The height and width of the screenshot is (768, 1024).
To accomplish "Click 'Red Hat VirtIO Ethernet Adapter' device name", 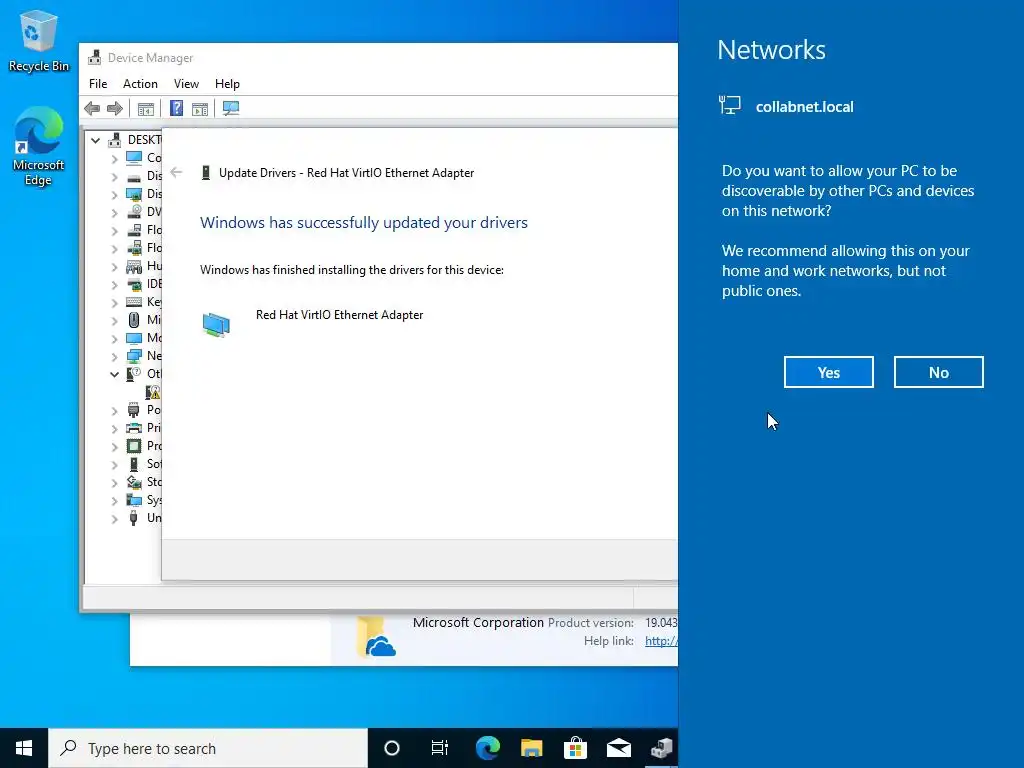I will tap(340, 315).
